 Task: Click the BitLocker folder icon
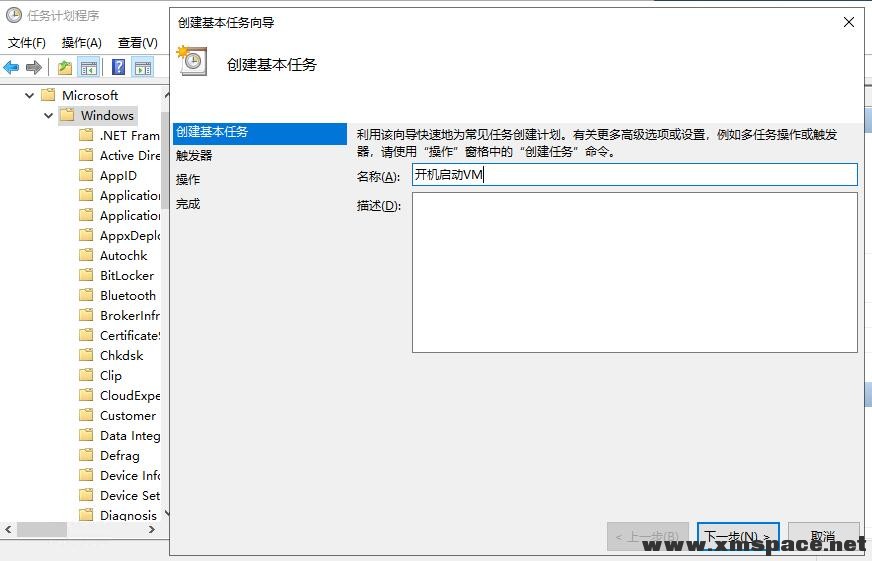[x=86, y=275]
